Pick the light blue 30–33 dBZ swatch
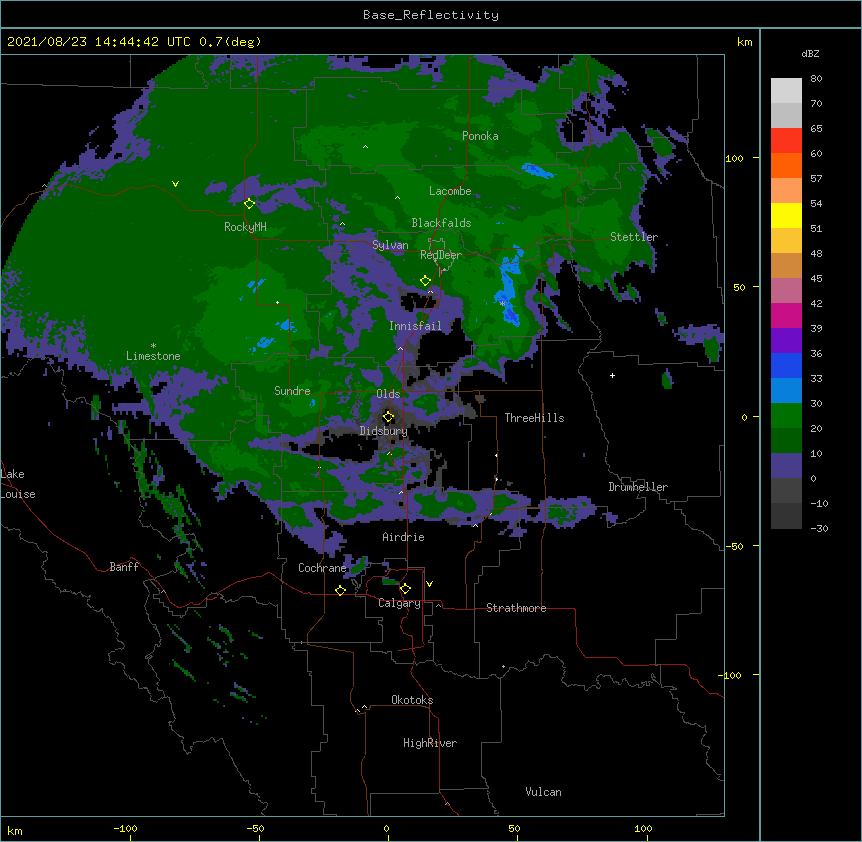The image size is (862, 842). [x=786, y=391]
